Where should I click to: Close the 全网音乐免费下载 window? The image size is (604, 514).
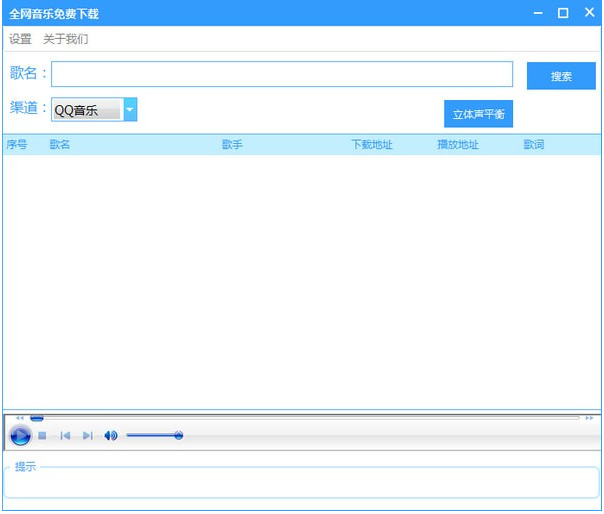coord(589,12)
